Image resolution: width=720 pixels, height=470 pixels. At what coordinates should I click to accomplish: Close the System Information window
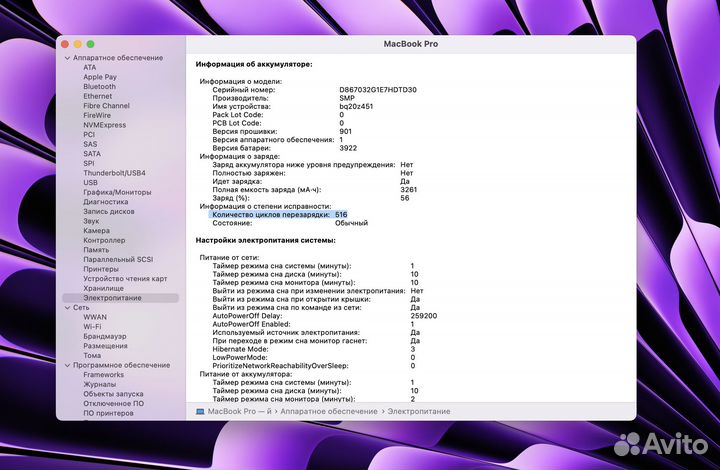[65, 44]
